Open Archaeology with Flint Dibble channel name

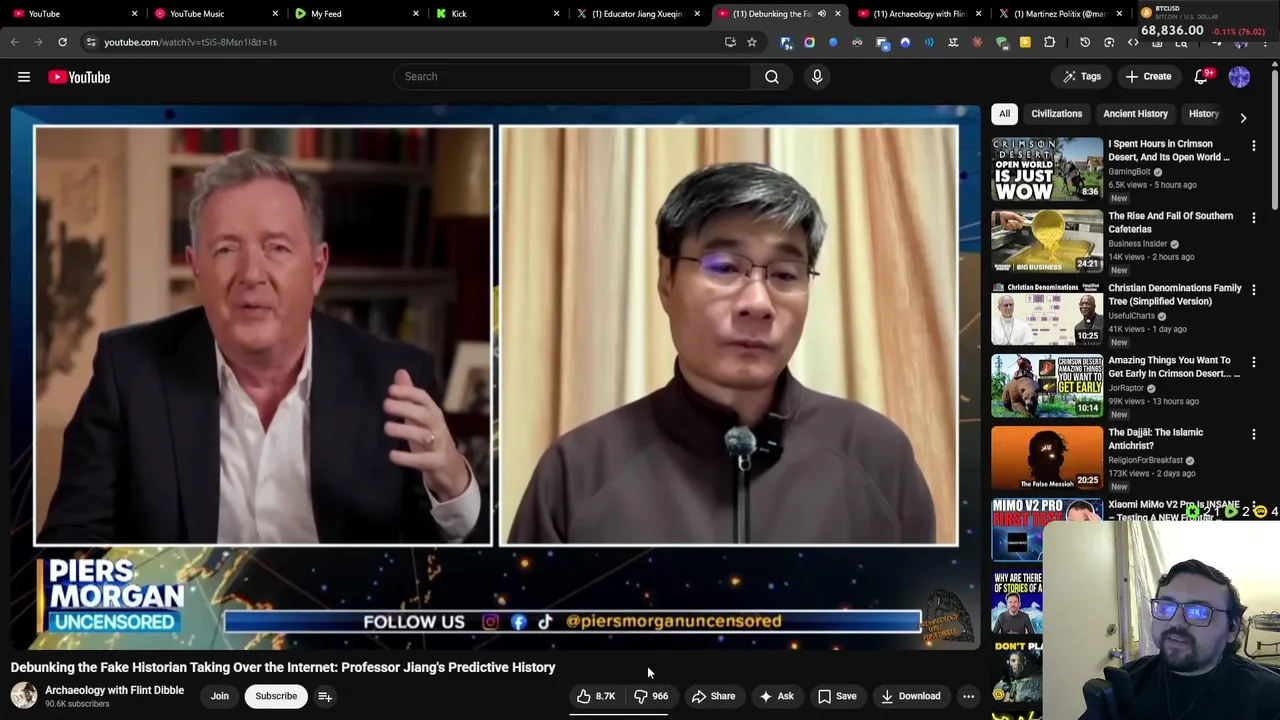tap(114, 690)
